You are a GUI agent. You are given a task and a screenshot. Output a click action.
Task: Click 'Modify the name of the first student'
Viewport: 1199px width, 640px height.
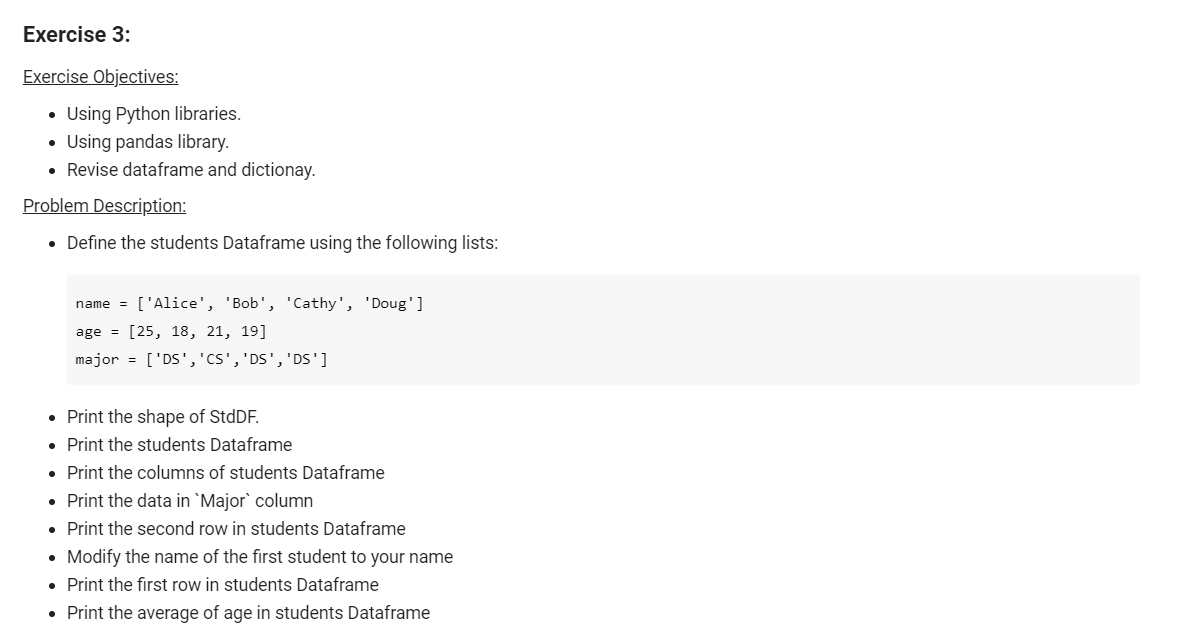pyautogui.click(x=260, y=557)
